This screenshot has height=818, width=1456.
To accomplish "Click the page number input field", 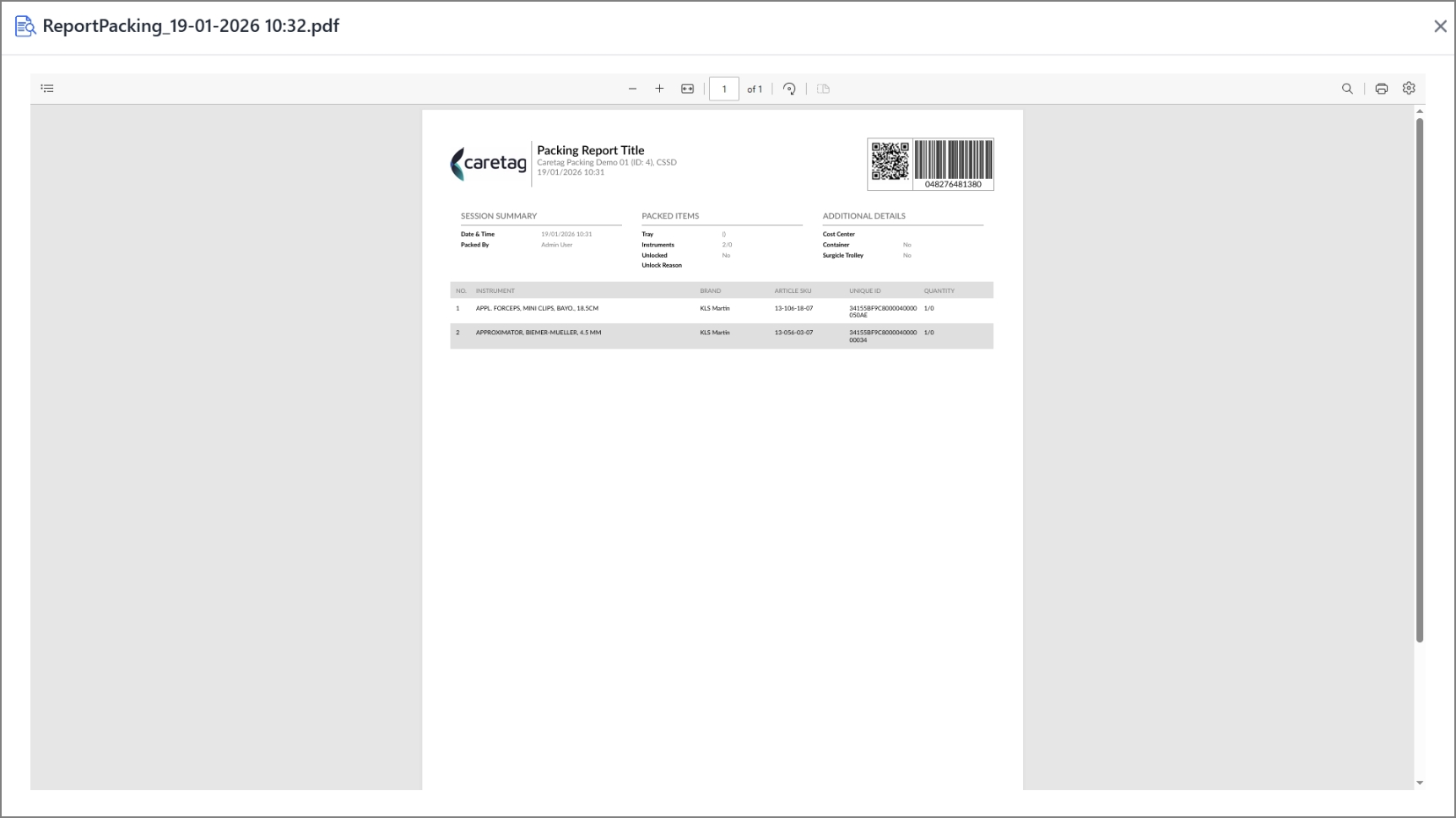I will (x=724, y=89).
